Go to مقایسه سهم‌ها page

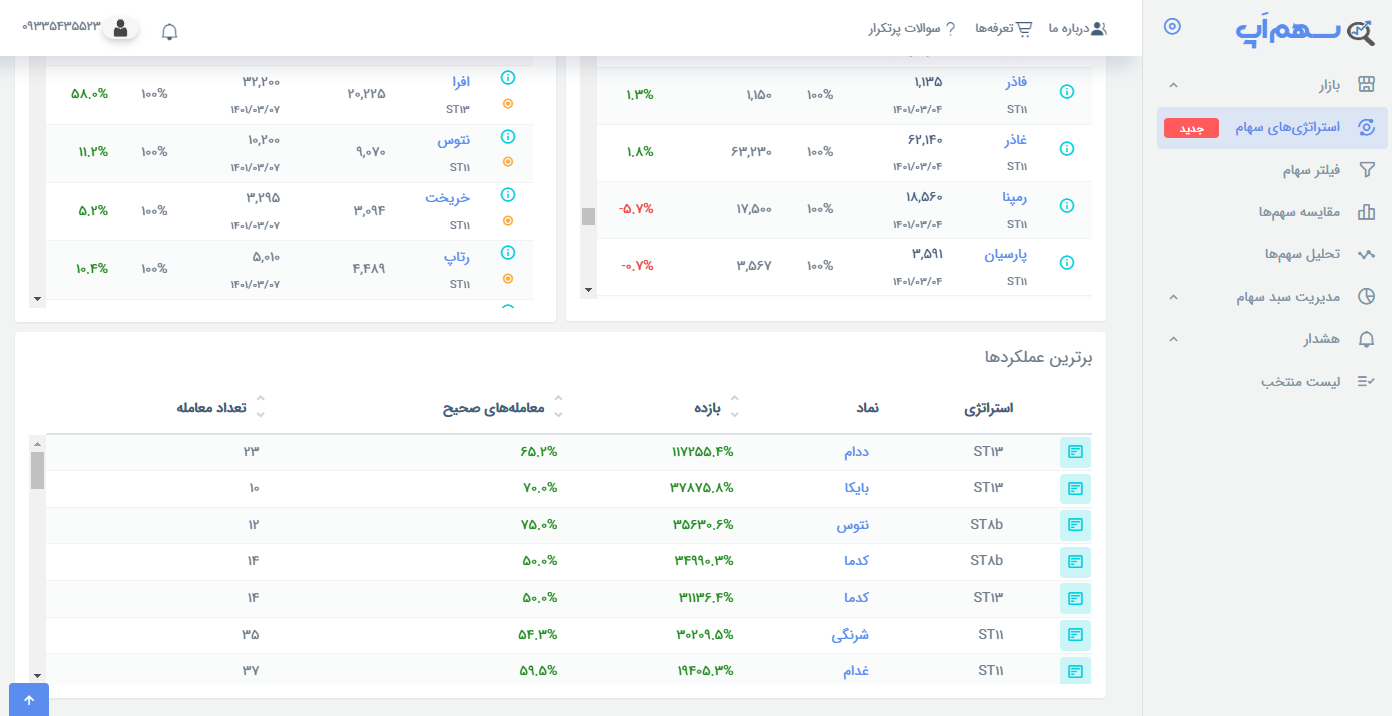(1298, 212)
